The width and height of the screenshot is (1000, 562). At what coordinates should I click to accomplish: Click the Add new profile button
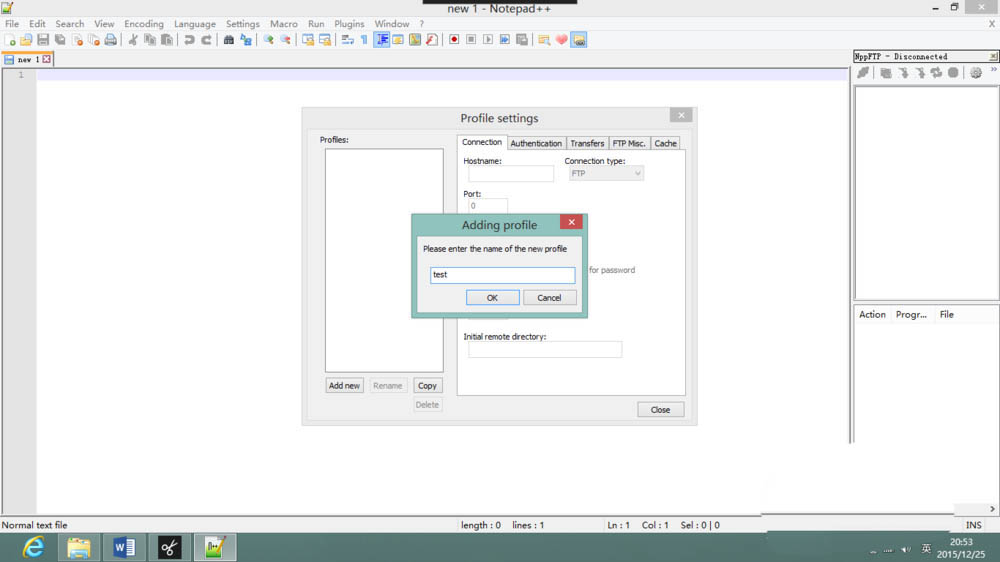[x=344, y=385]
